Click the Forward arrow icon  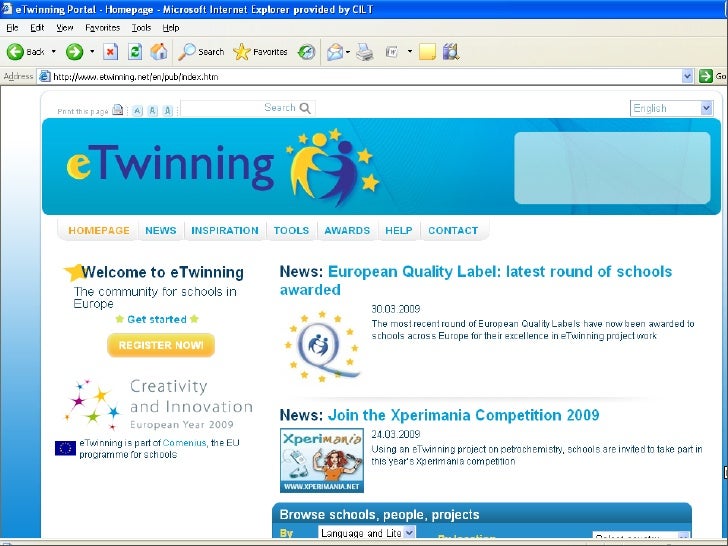click(74, 52)
